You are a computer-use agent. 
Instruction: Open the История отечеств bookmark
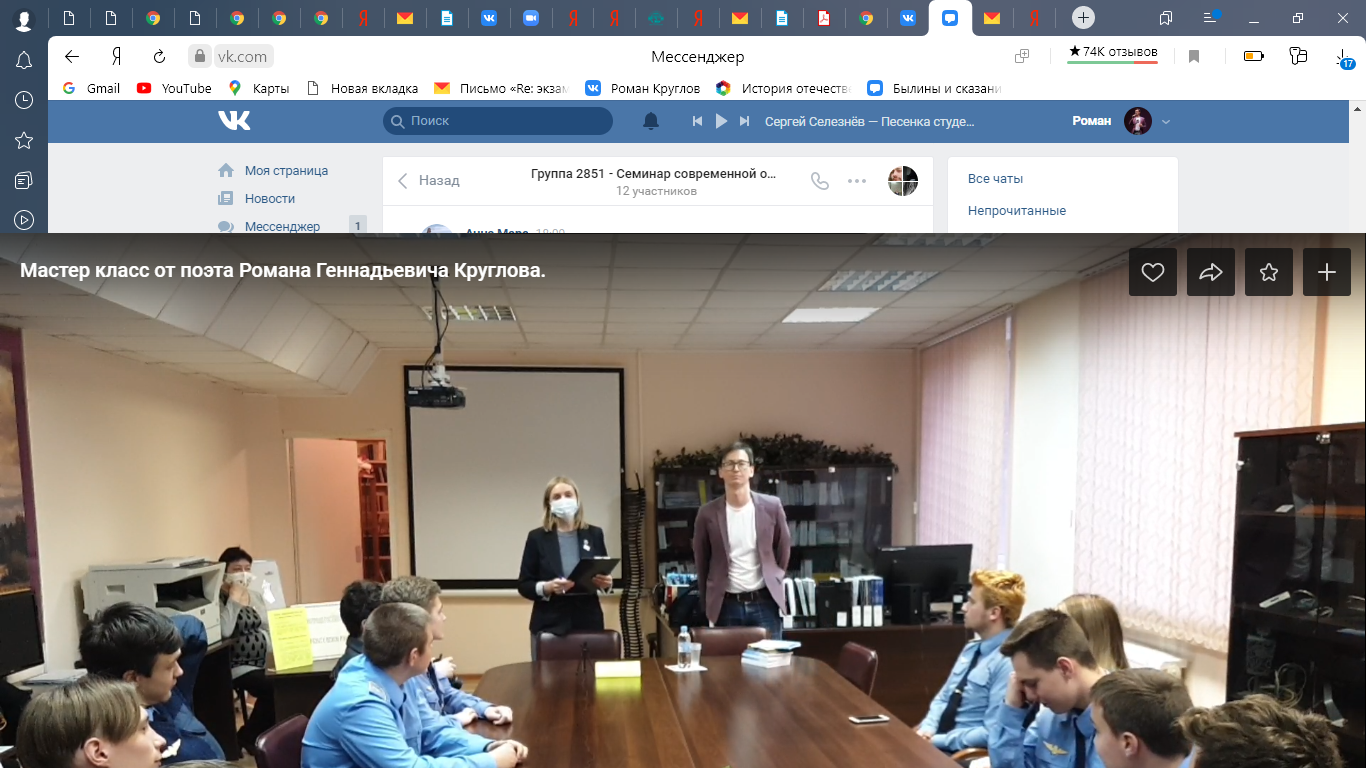coord(783,88)
